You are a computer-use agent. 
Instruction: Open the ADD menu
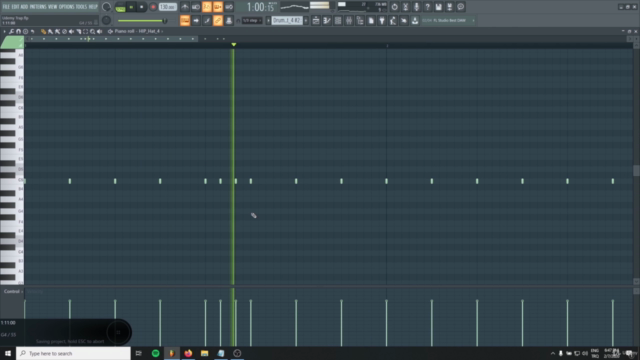[x=24, y=7]
